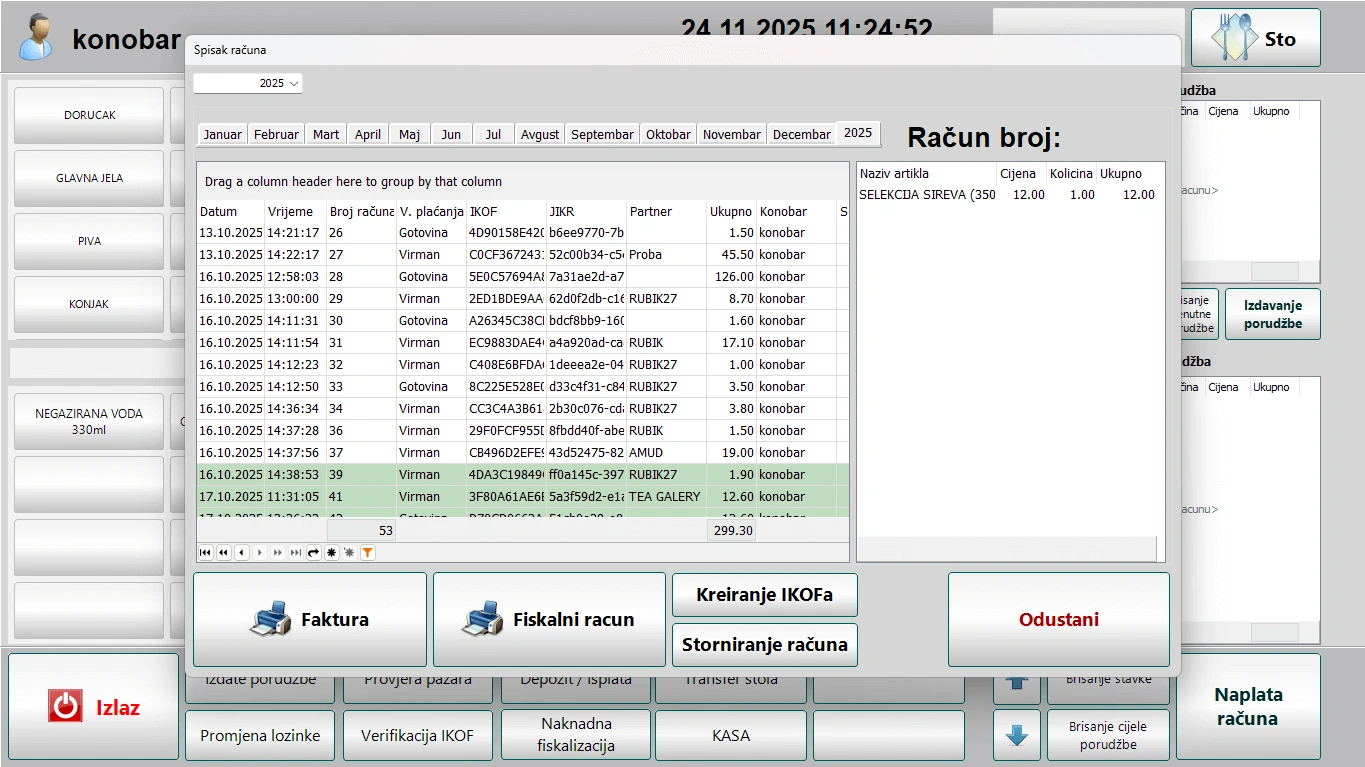Open the orange filter funnel icon
Image resolution: width=1365 pixels, height=767 pixels.
pyautogui.click(x=367, y=552)
